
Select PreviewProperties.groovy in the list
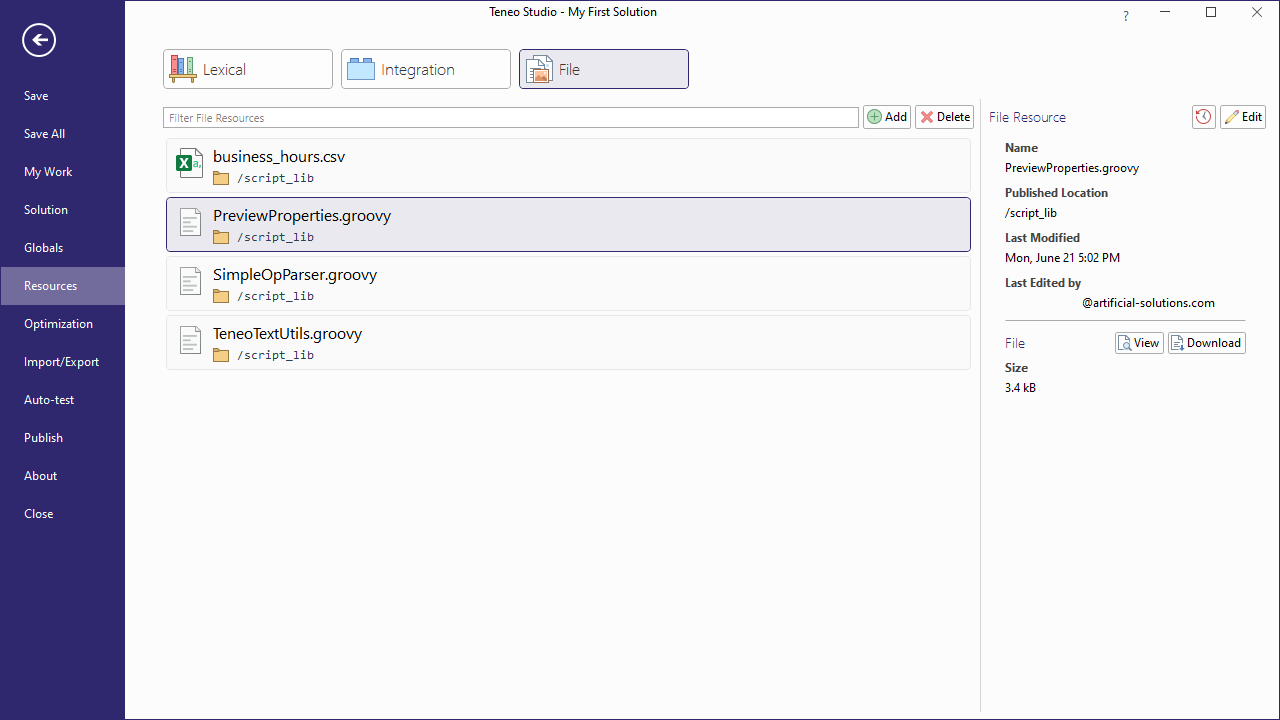click(x=568, y=225)
